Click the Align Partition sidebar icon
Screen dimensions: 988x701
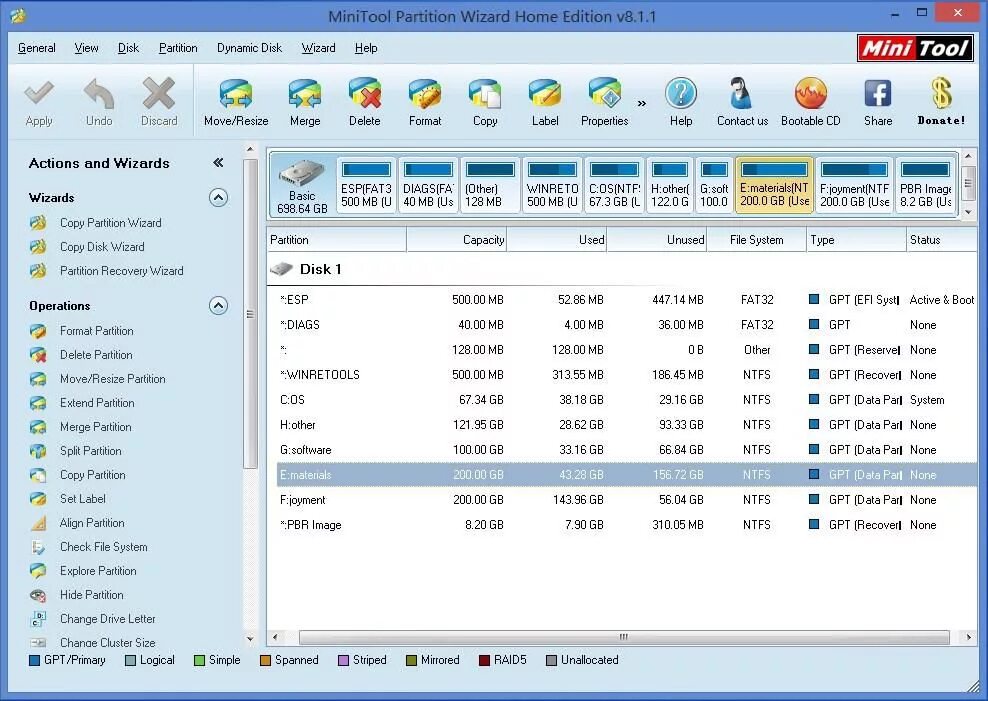[38, 523]
